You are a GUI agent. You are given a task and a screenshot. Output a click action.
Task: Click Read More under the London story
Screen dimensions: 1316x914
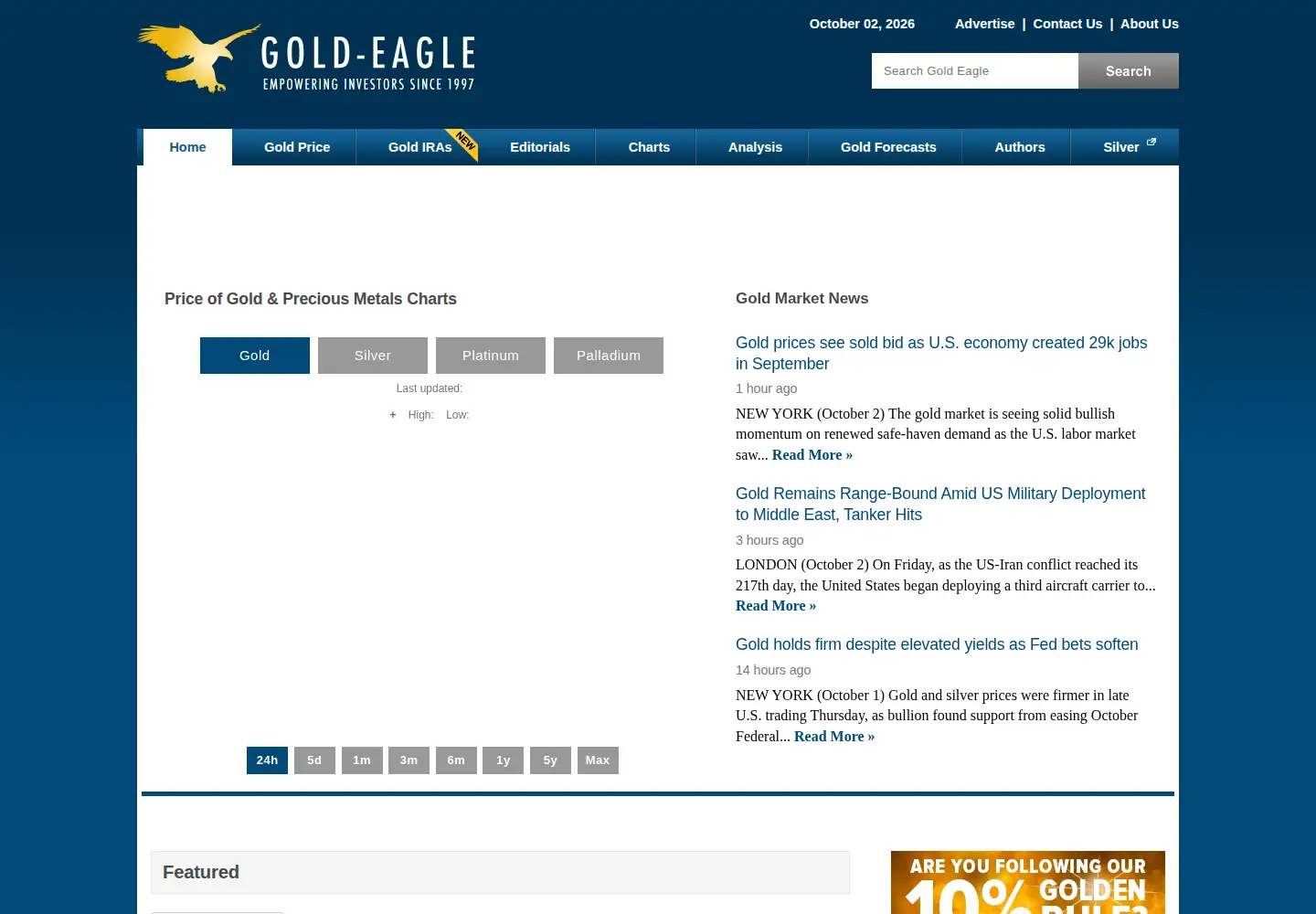776,606
